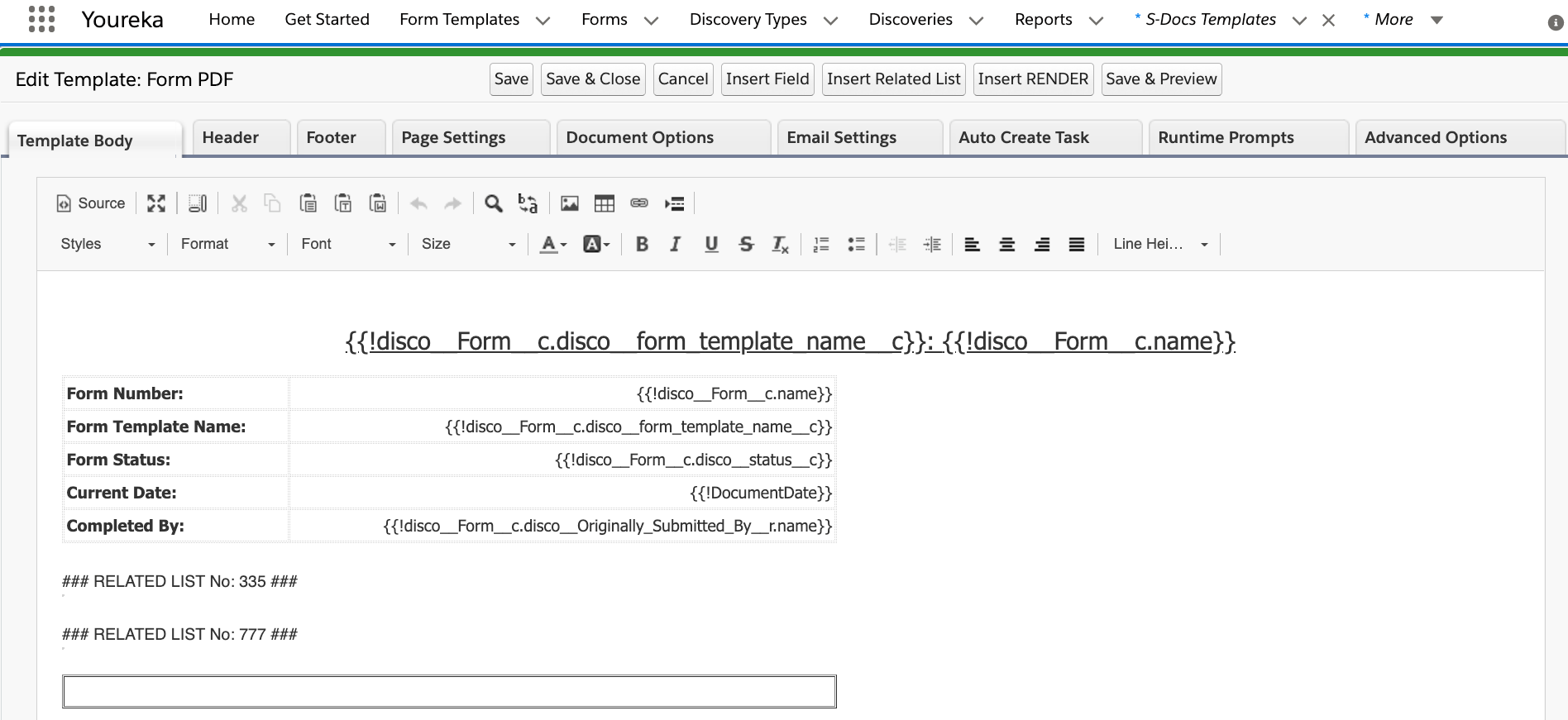Expand the Discoveries nav chevron

click(976, 21)
